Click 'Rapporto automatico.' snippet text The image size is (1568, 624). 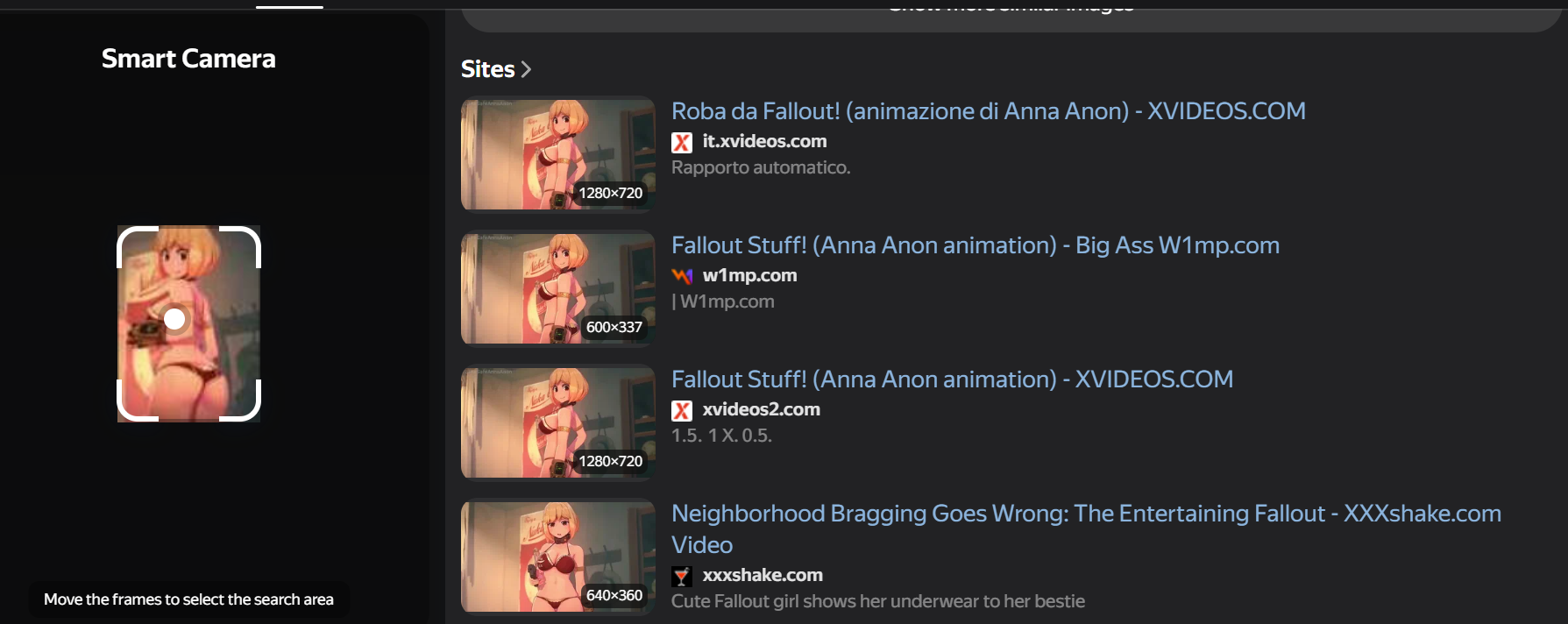coord(761,167)
